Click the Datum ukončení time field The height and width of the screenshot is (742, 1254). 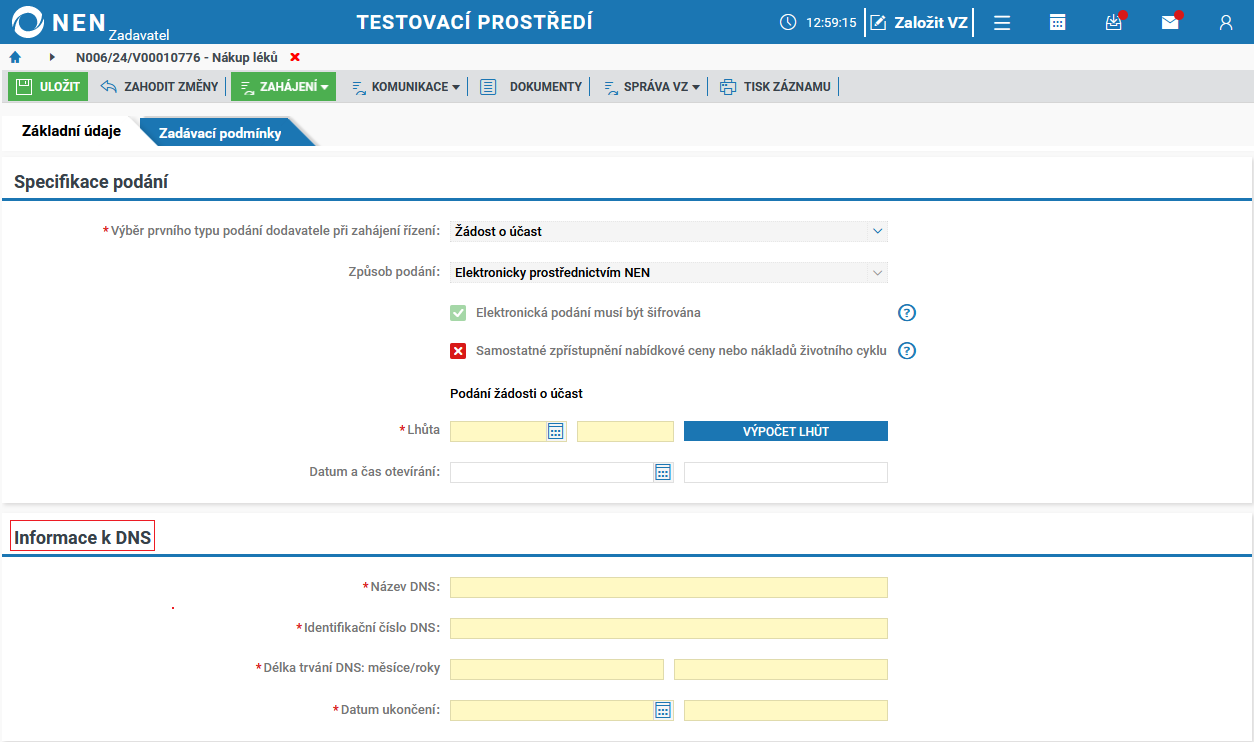coord(786,710)
